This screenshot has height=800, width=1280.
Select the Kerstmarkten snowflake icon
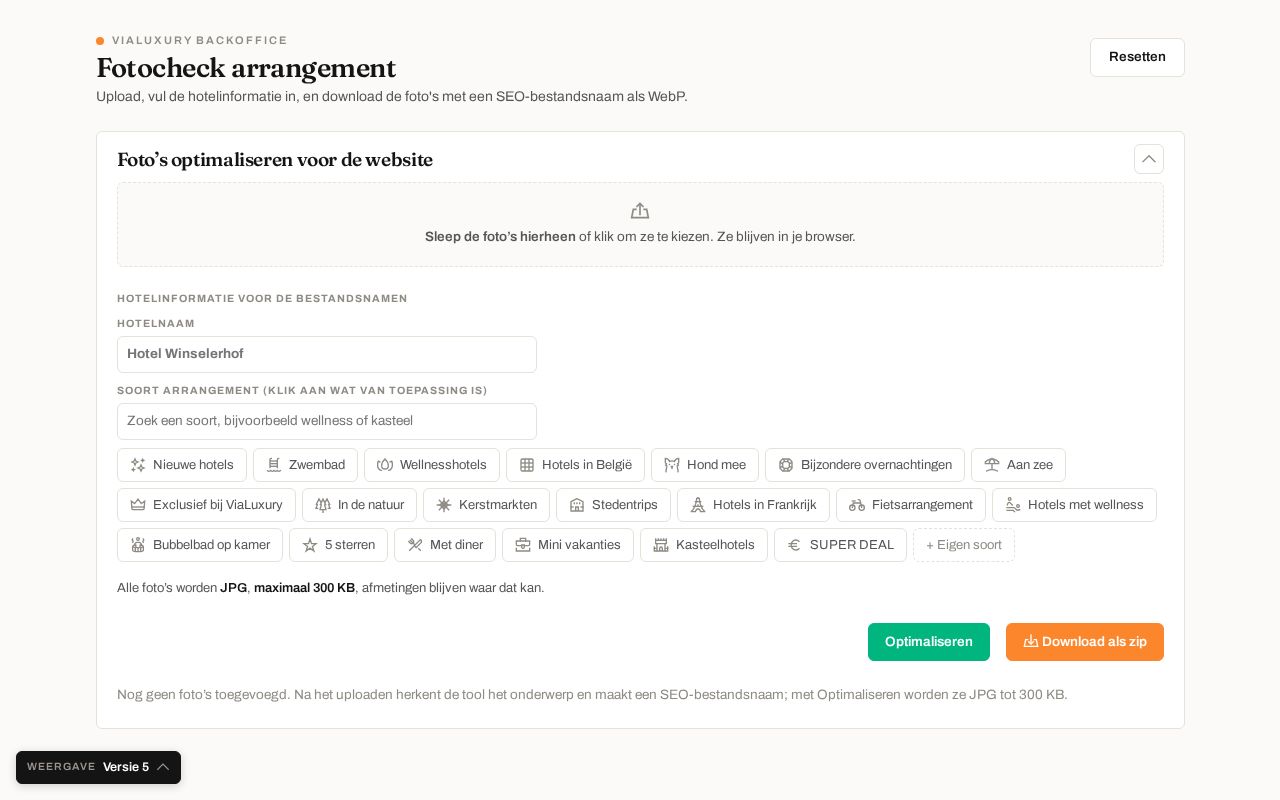click(444, 505)
